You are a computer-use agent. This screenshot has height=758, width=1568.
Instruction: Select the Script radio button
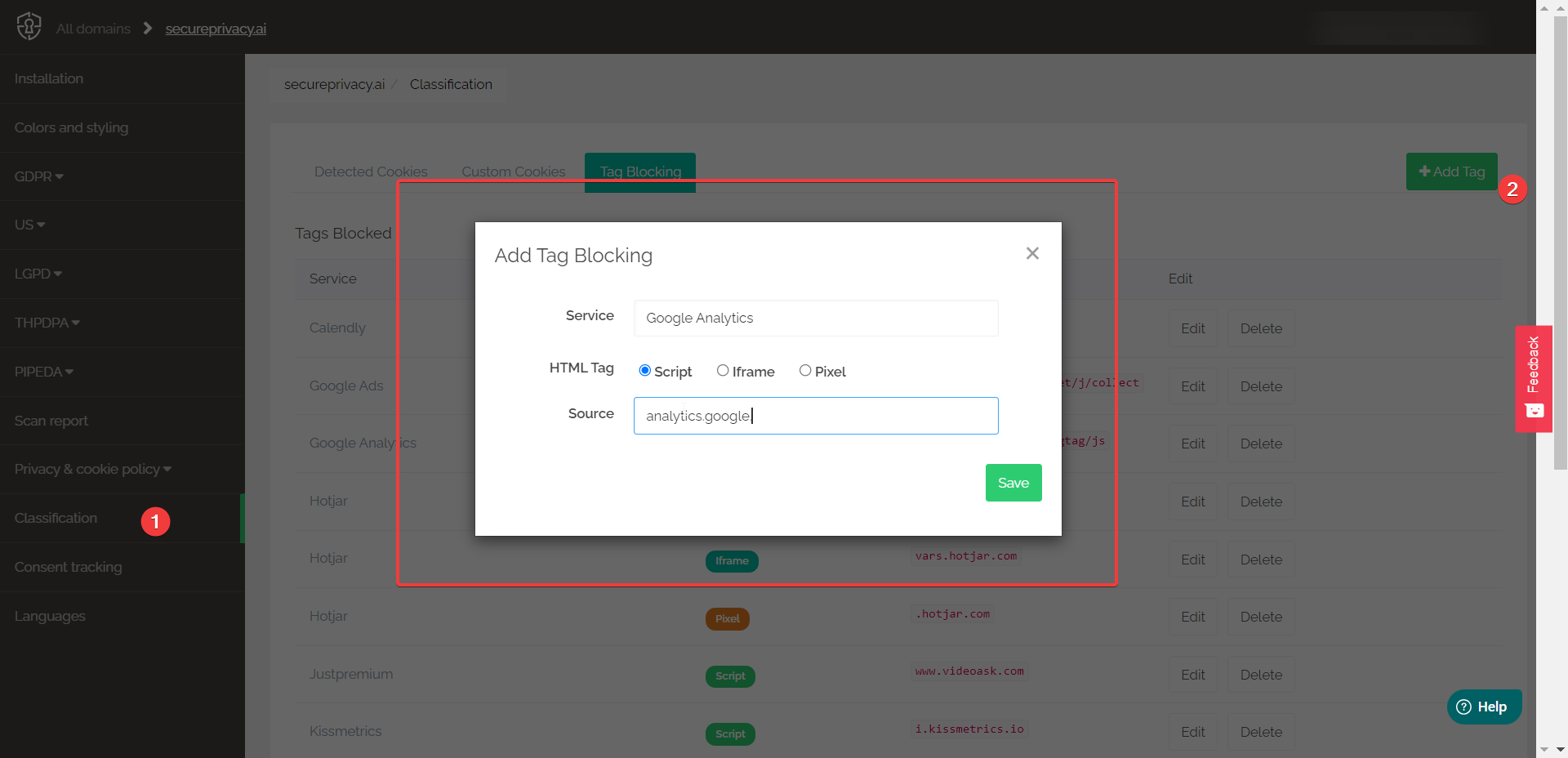(644, 370)
